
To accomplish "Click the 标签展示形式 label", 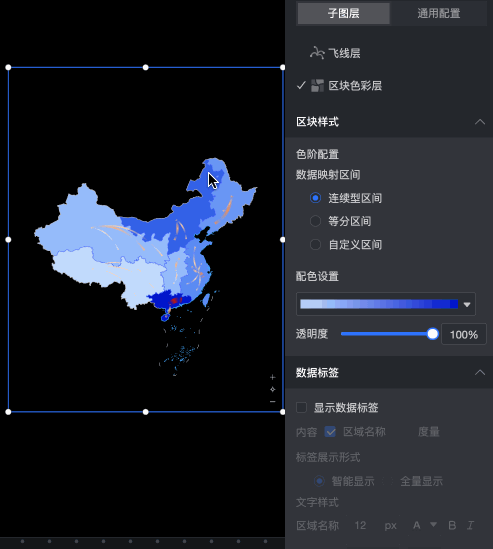I will (x=328, y=457).
